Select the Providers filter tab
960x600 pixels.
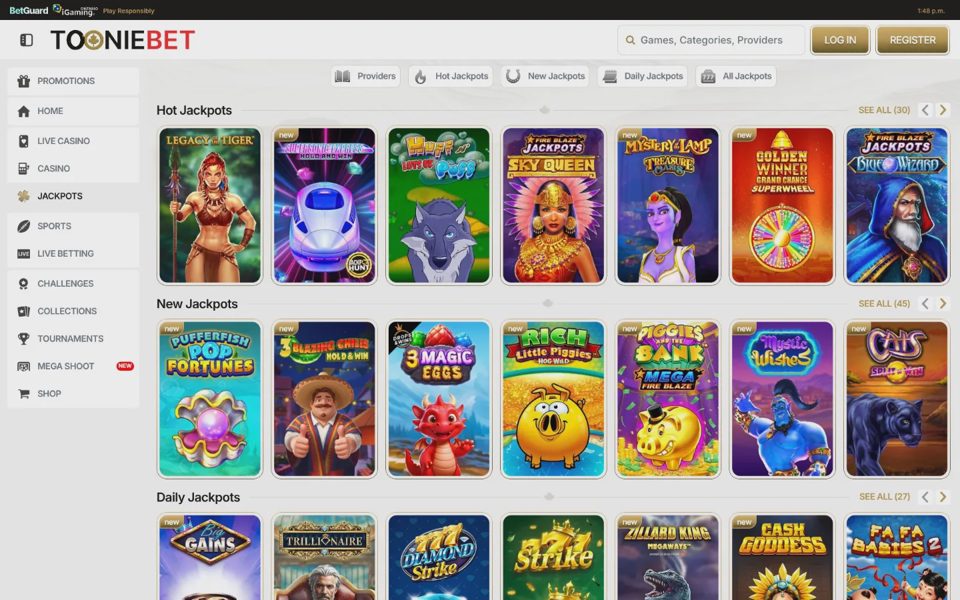pos(366,76)
